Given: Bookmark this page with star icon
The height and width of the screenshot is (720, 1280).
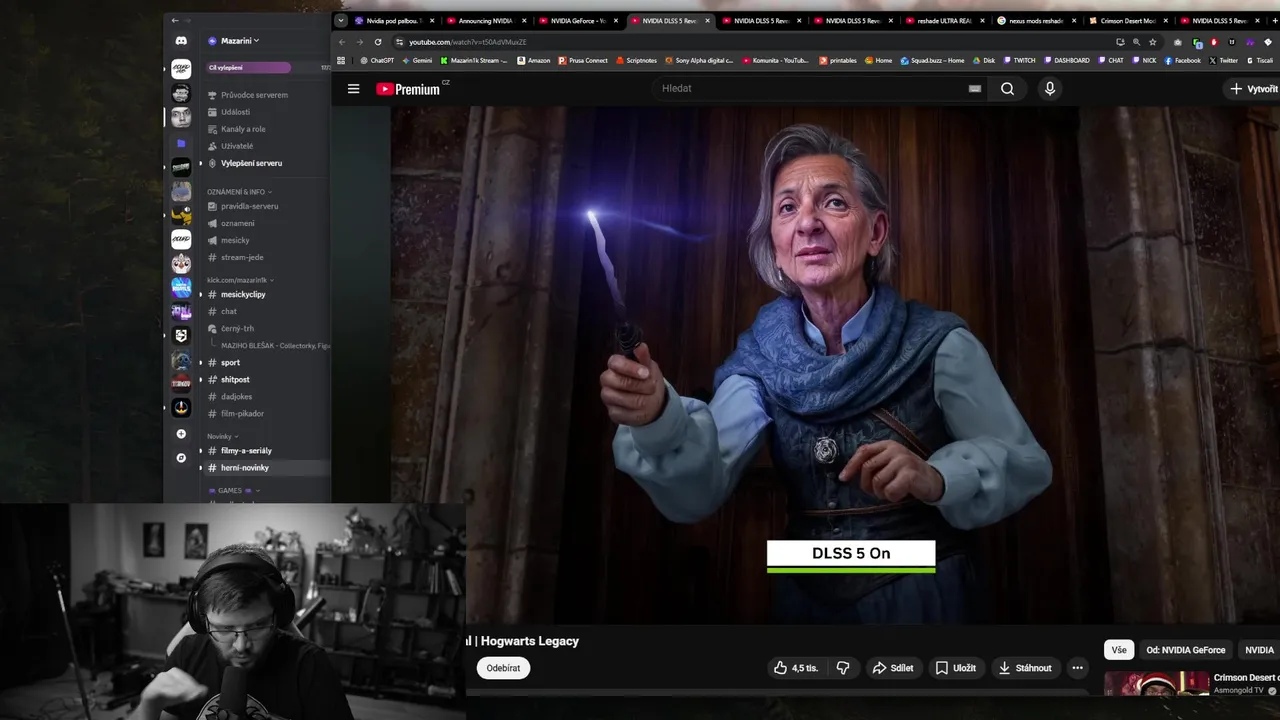Looking at the screenshot, I should [1153, 42].
